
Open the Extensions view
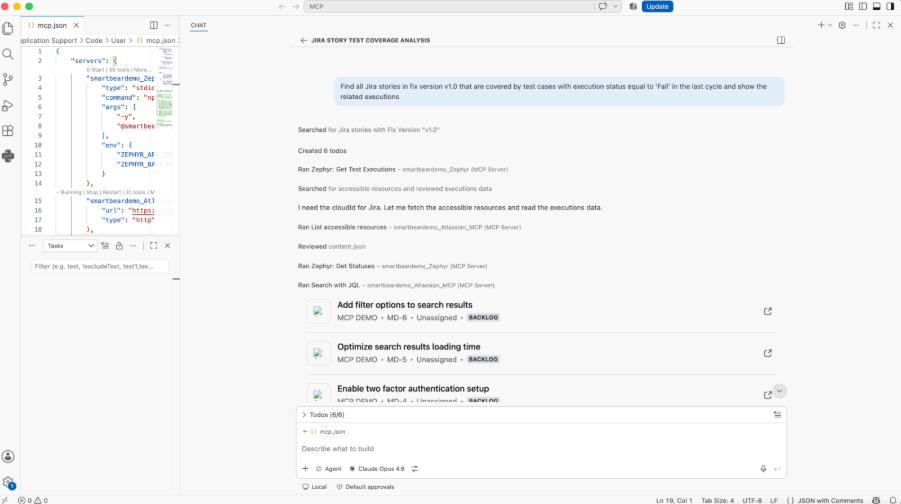point(8,131)
